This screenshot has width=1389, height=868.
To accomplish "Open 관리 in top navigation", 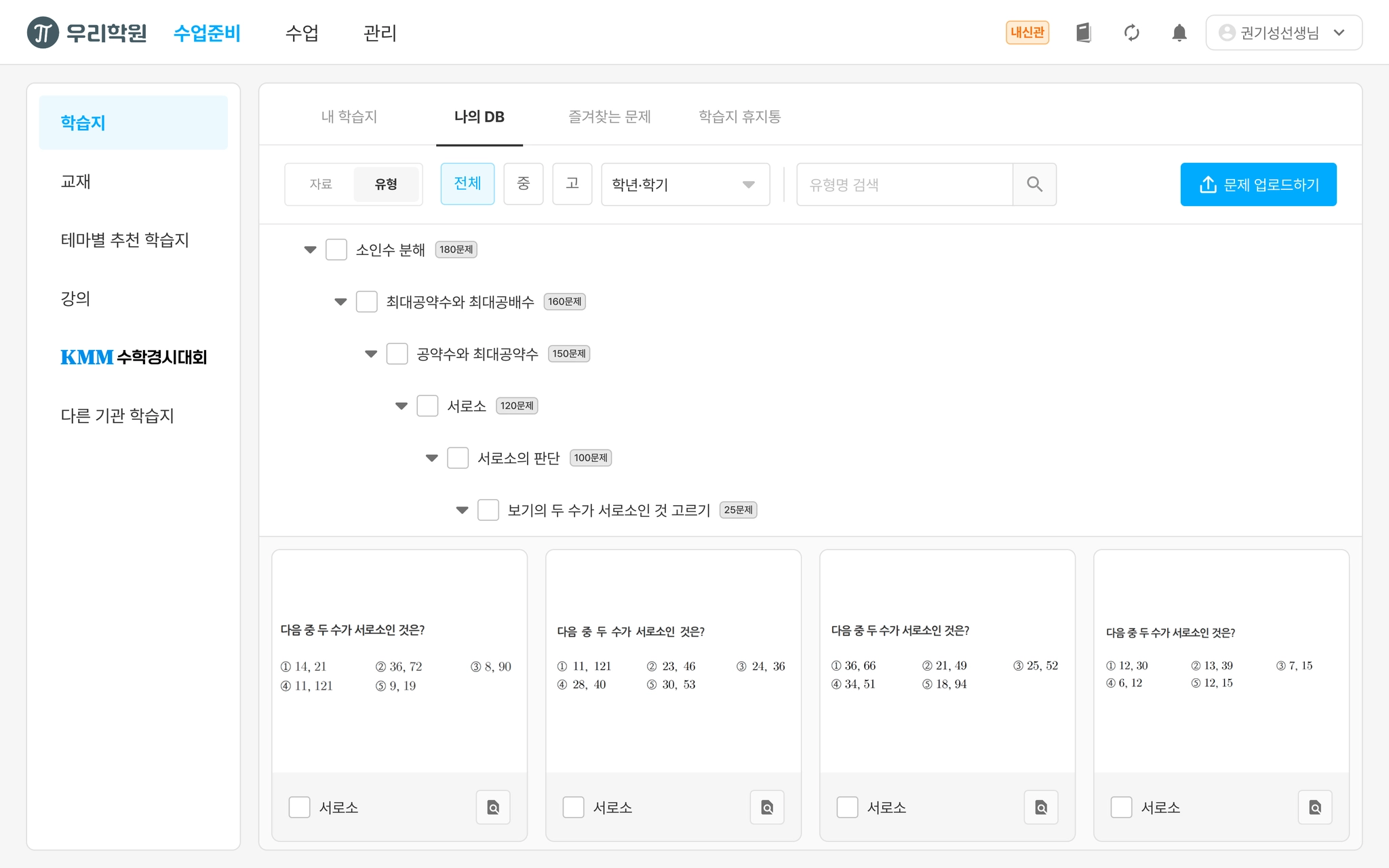I will (x=380, y=33).
